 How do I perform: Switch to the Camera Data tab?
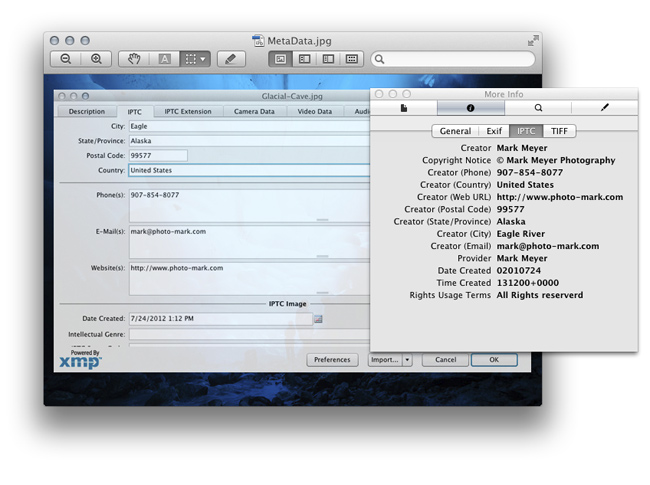[x=254, y=112]
